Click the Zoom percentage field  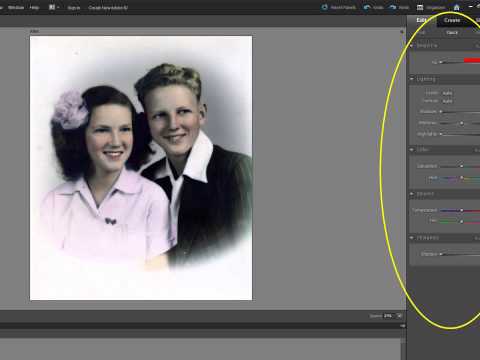tap(389, 316)
